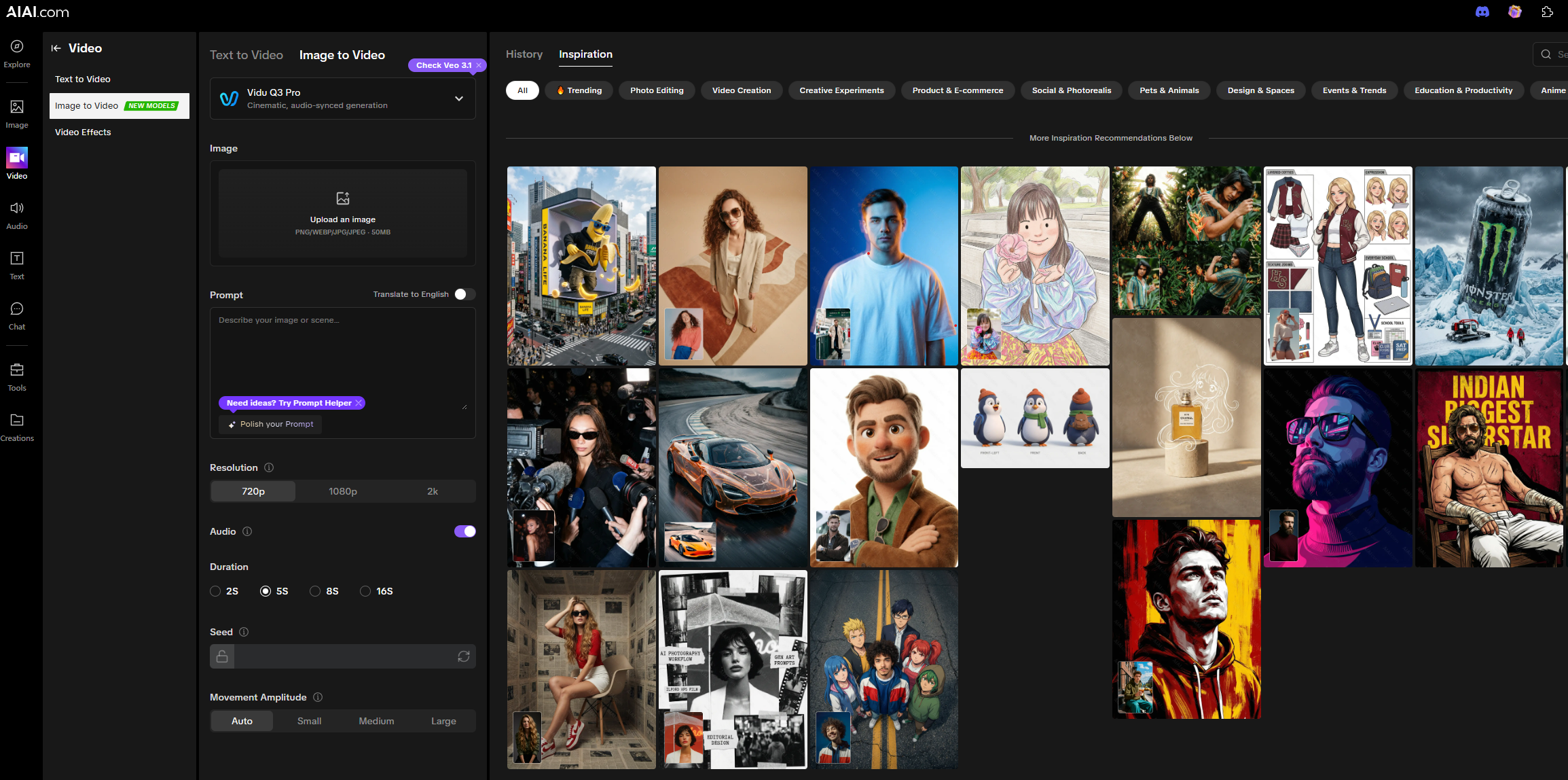1568x780 pixels.
Task: Click the Upload an image area
Action: click(x=343, y=213)
